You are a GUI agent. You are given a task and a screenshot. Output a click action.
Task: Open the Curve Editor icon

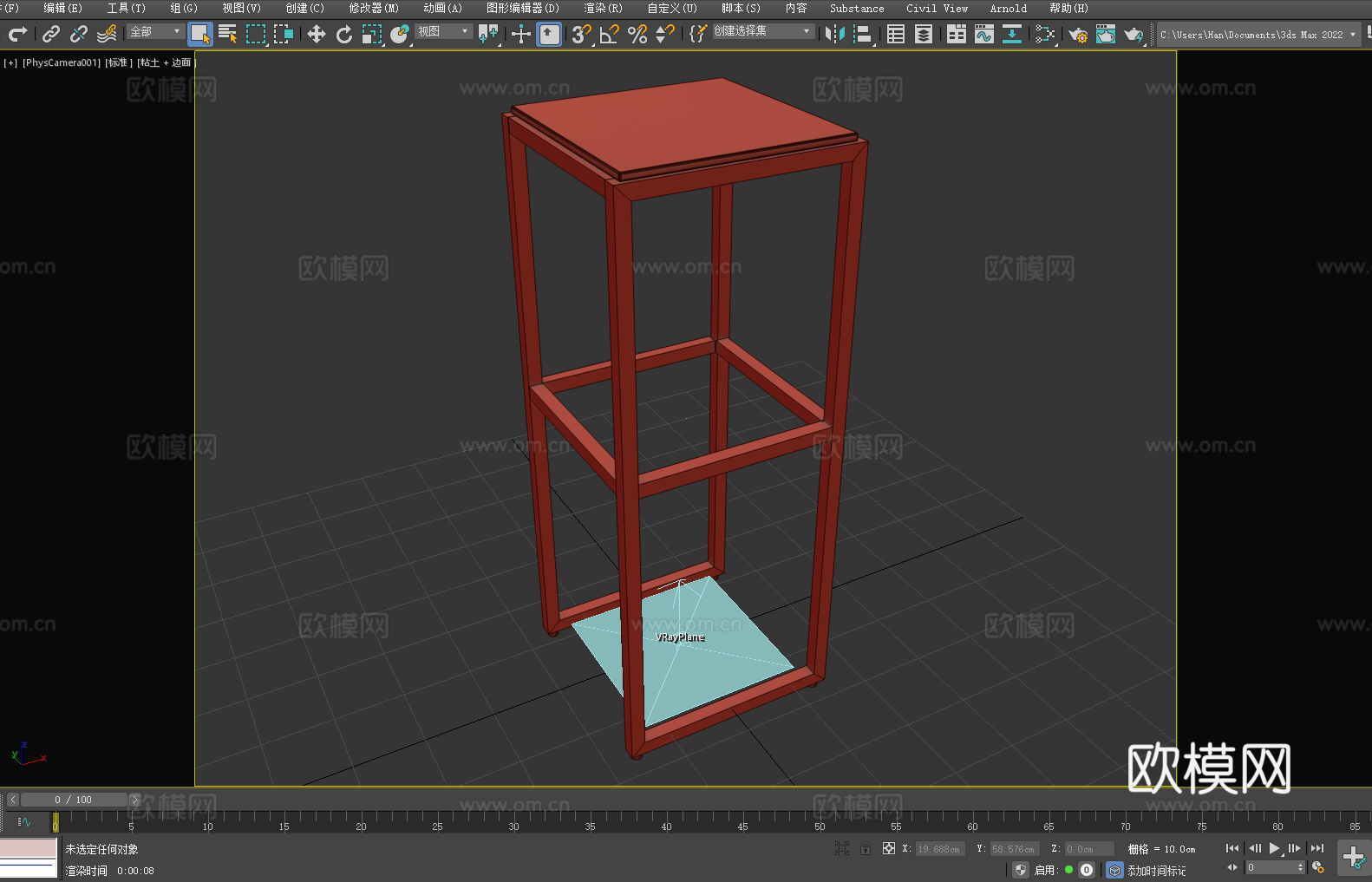(x=983, y=34)
